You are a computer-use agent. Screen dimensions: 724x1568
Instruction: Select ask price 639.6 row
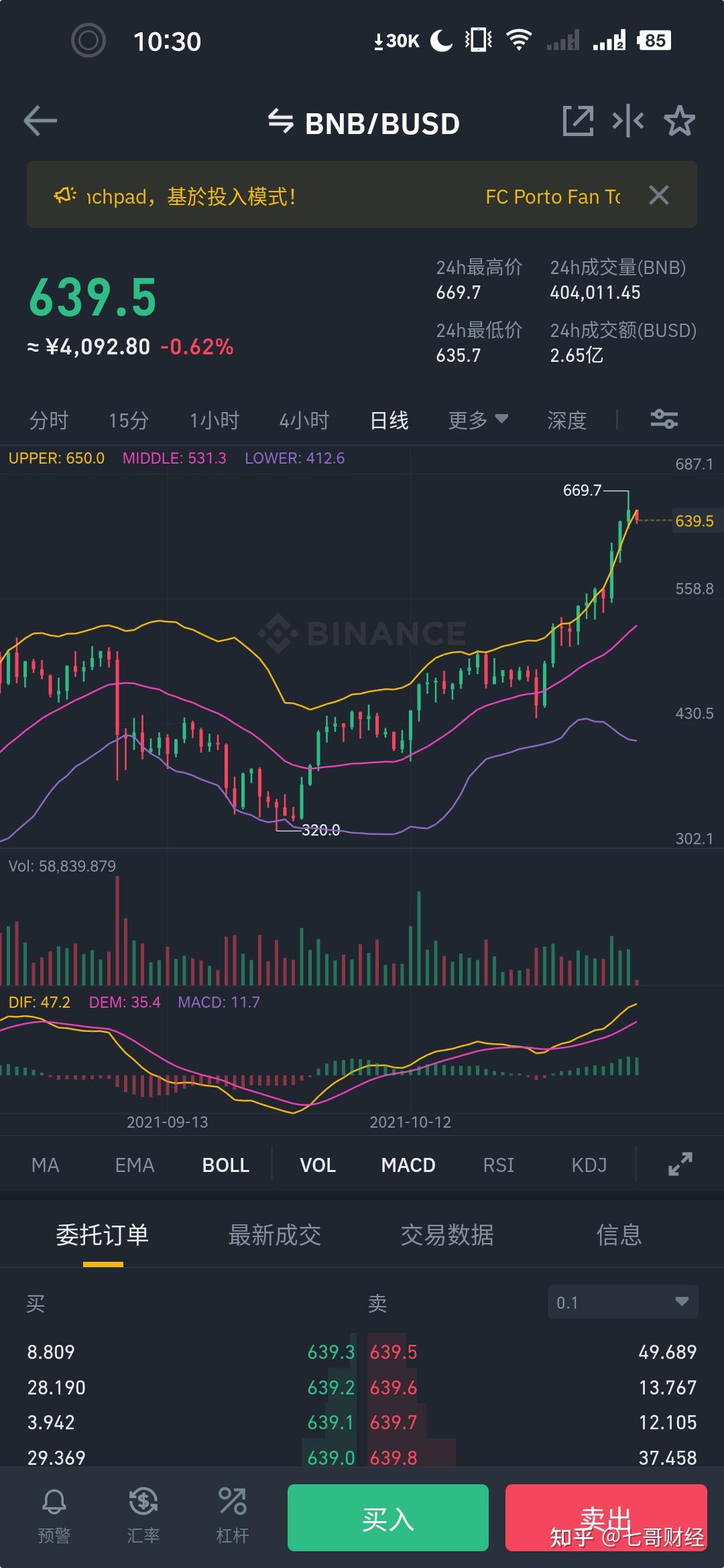tap(394, 1387)
